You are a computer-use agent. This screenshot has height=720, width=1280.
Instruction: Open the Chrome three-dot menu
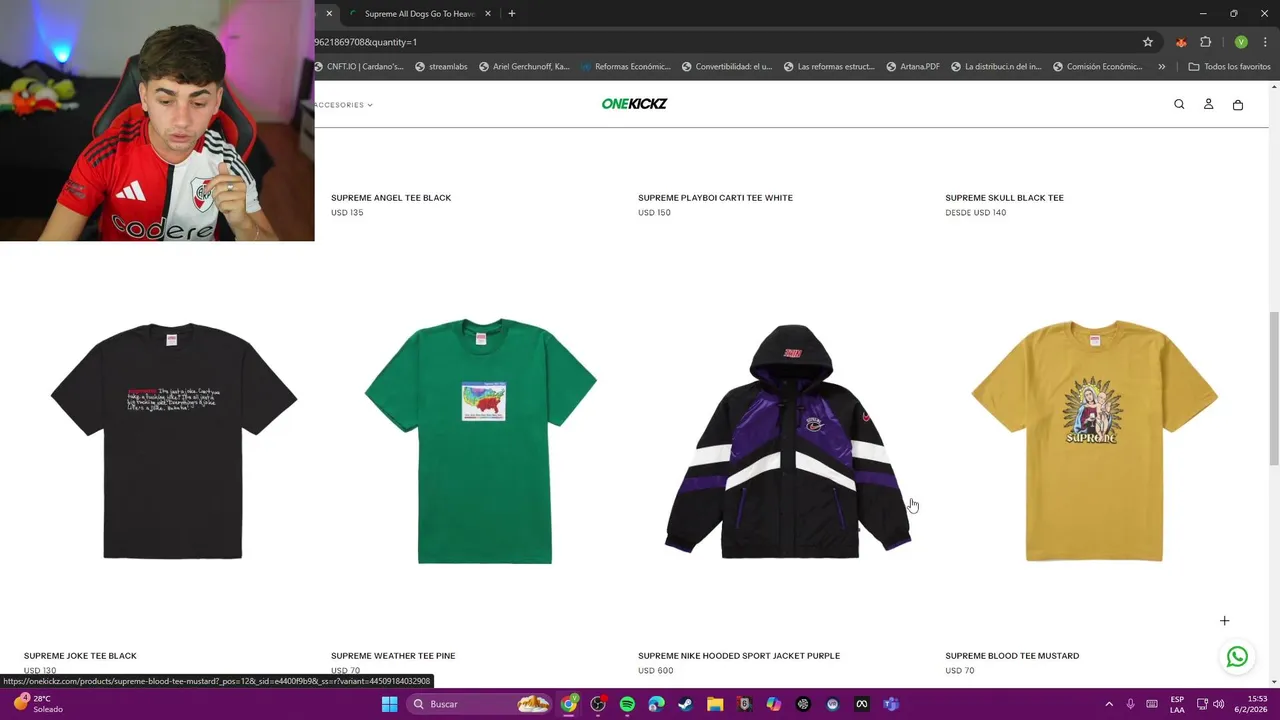1265,42
